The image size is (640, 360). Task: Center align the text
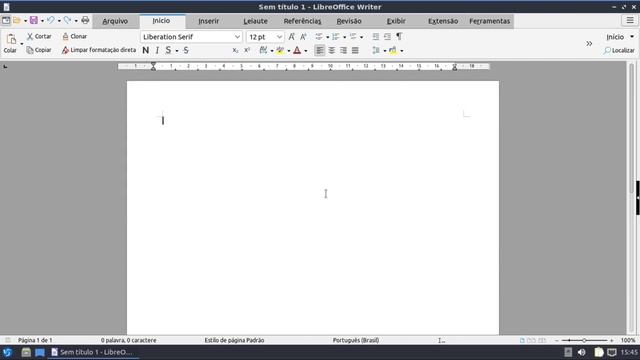331,50
